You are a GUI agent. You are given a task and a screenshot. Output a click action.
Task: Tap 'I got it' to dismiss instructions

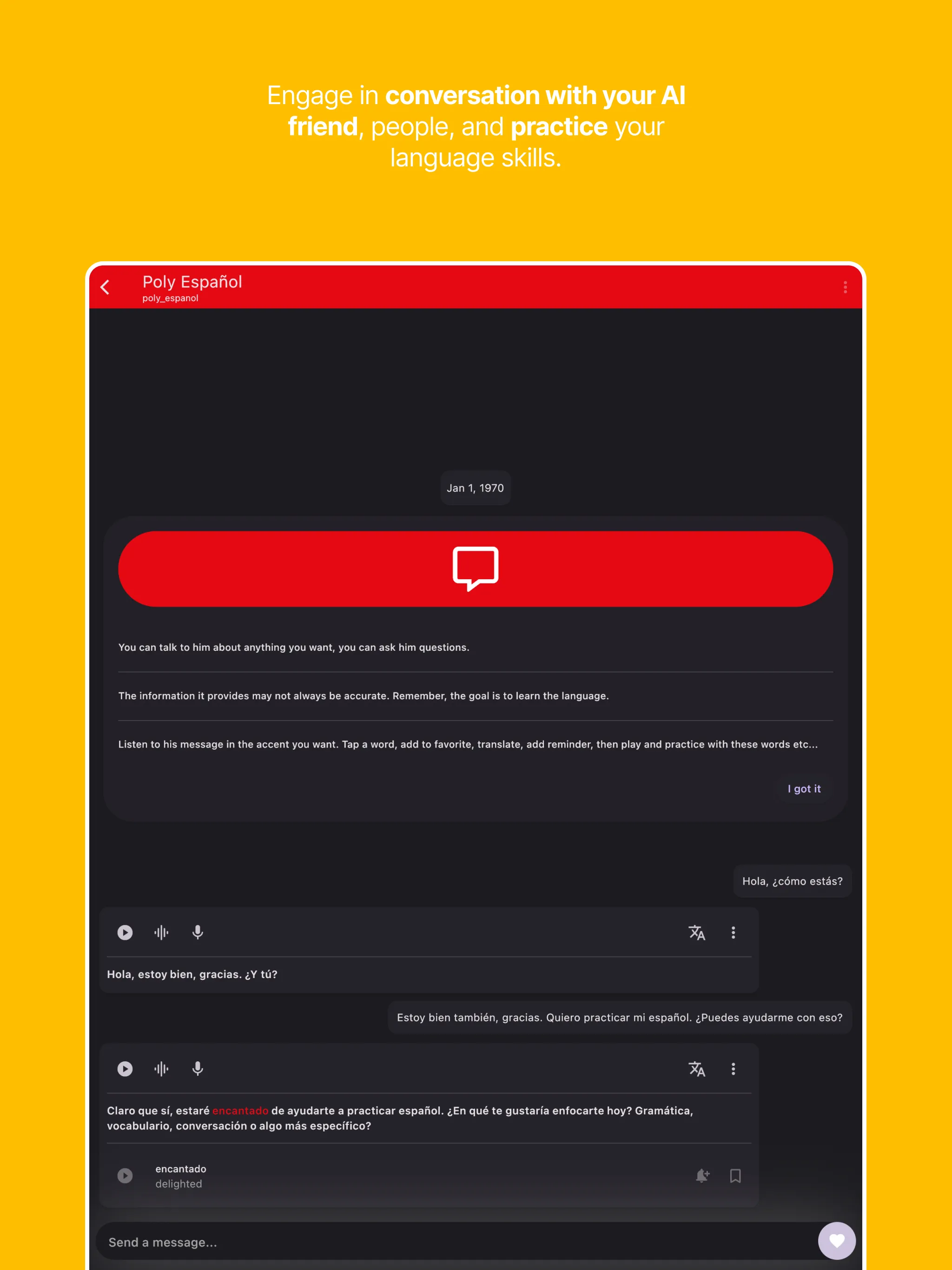click(804, 789)
